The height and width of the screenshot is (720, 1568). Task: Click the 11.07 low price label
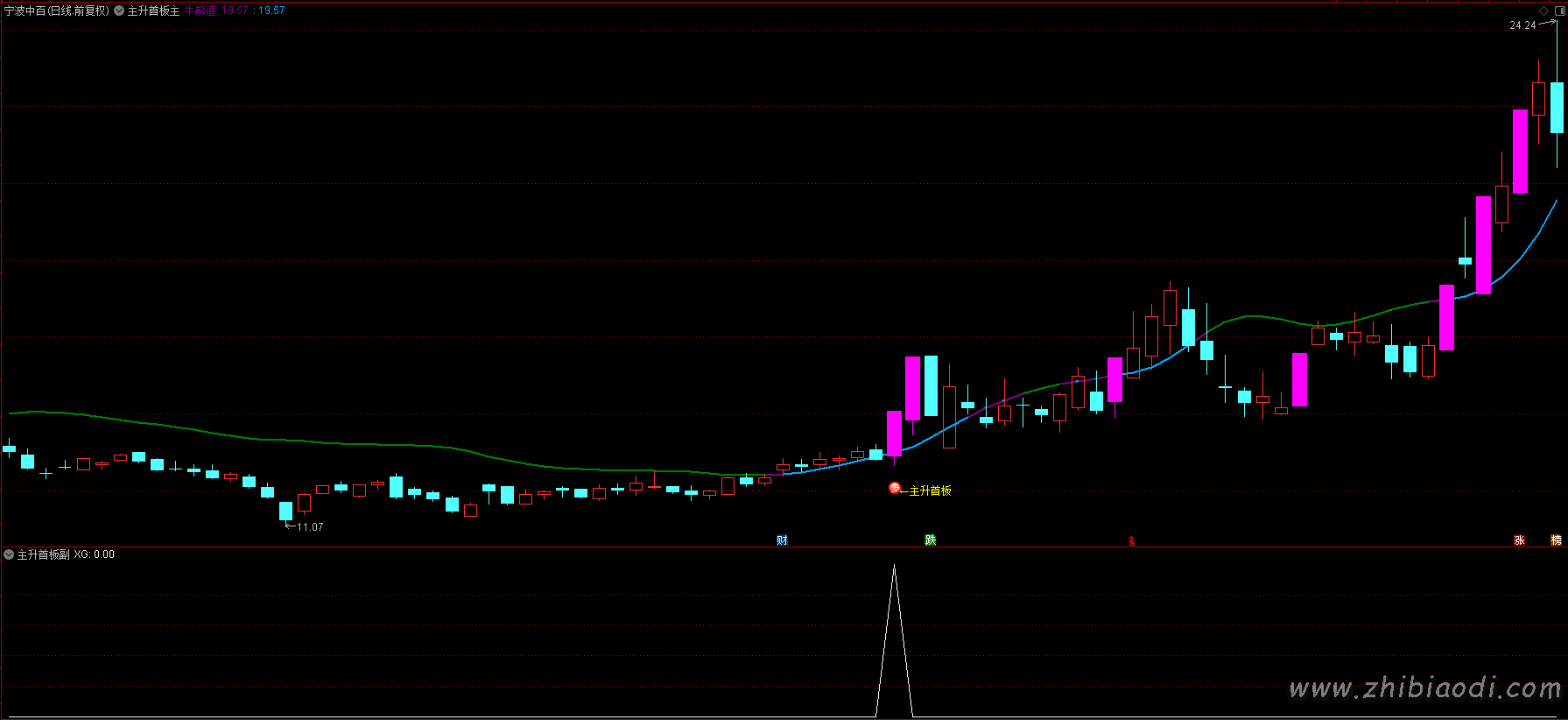tap(310, 527)
